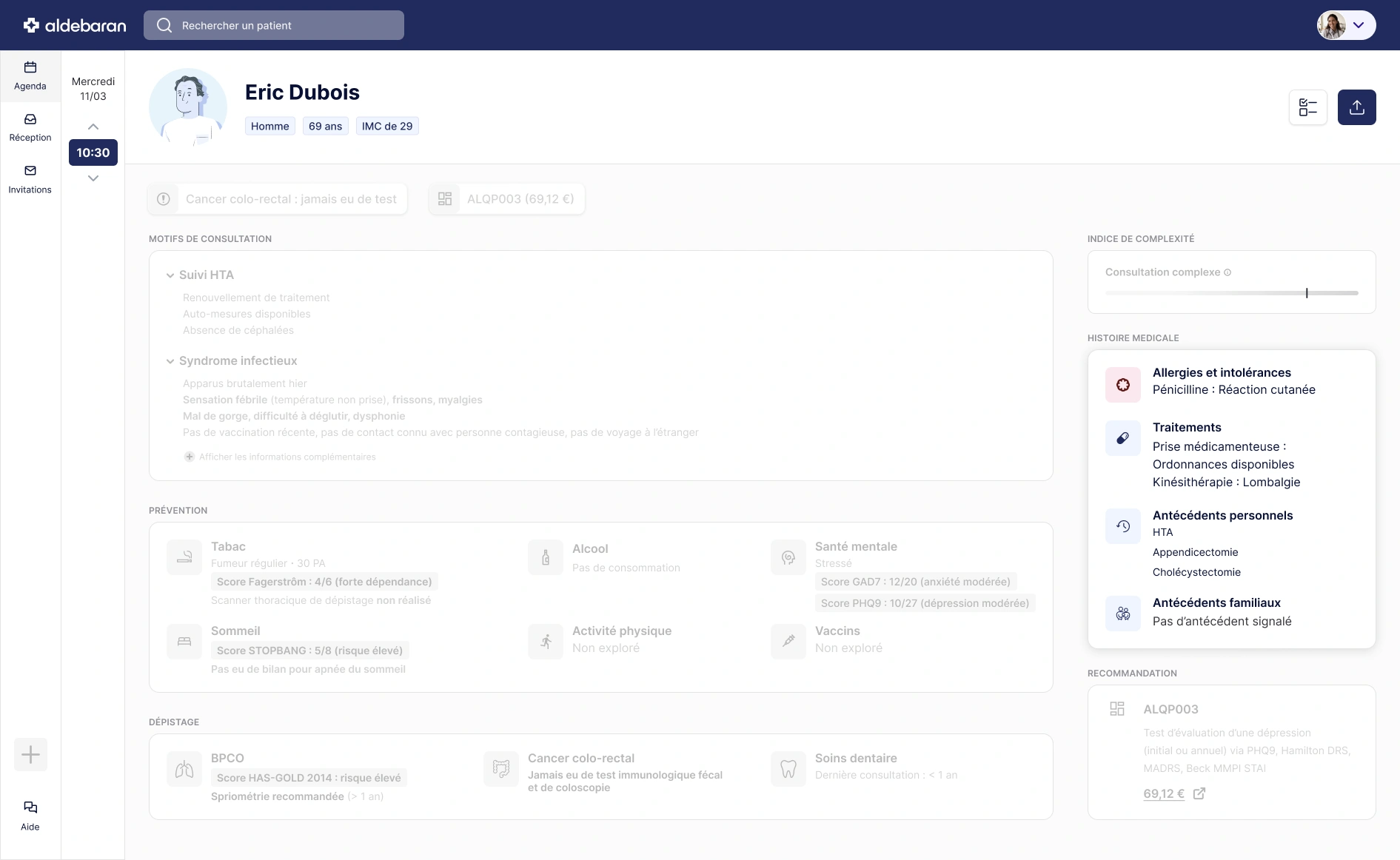Click the Sommeil bed icon
Image resolution: width=1400 pixels, height=860 pixels.
pos(184,642)
